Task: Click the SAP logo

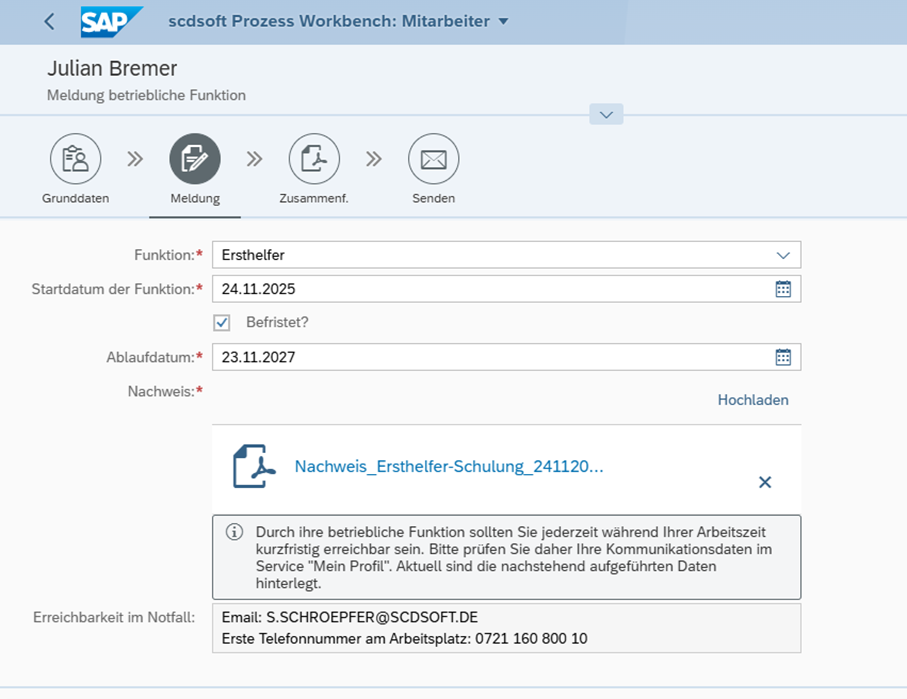Action: pyautogui.click(x=111, y=21)
